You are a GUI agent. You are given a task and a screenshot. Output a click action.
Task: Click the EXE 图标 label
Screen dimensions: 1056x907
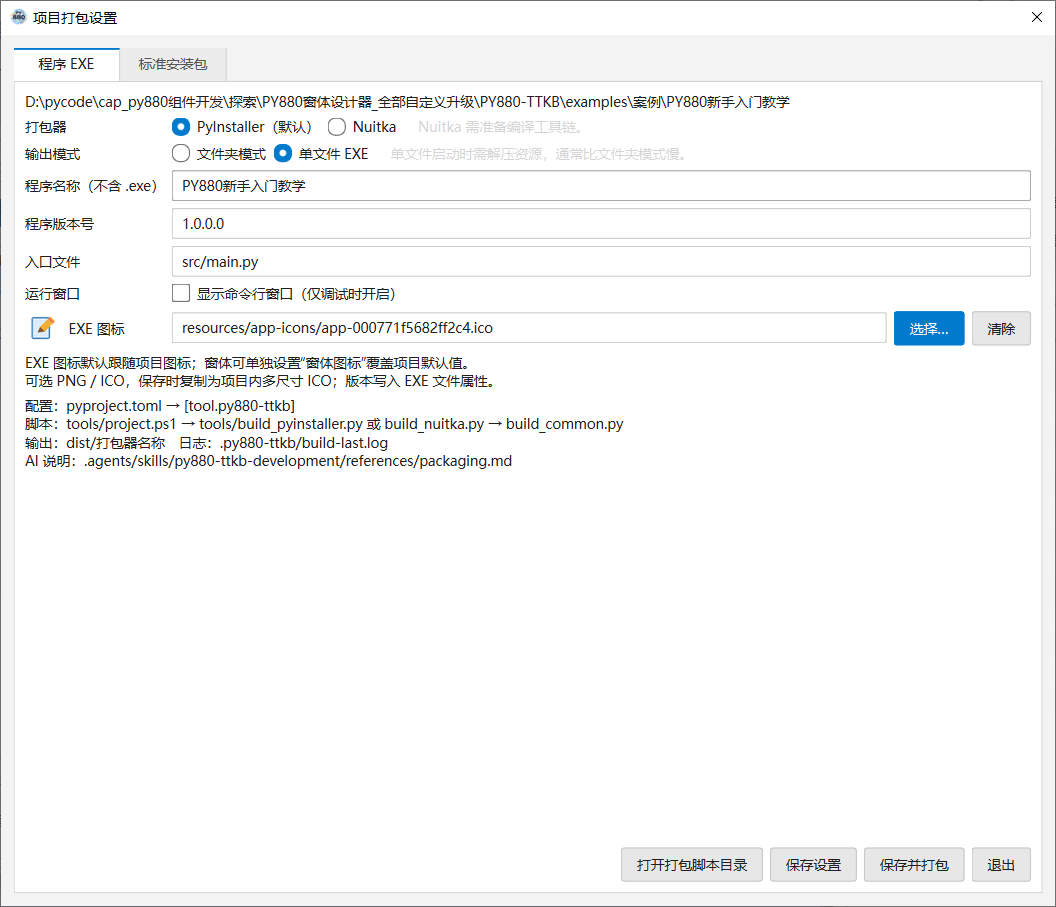pyautogui.click(x=96, y=329)
